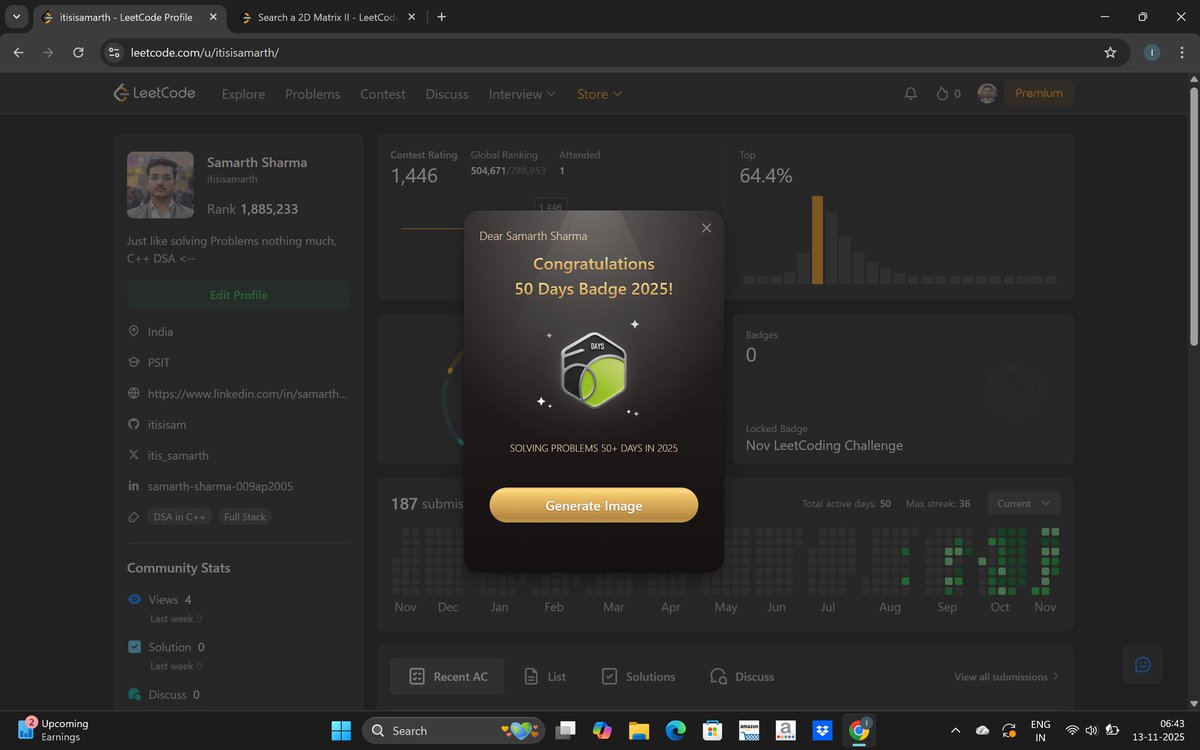1200x750 pixels.
Task: Switch to the Solutions tab
Action: 638,677
